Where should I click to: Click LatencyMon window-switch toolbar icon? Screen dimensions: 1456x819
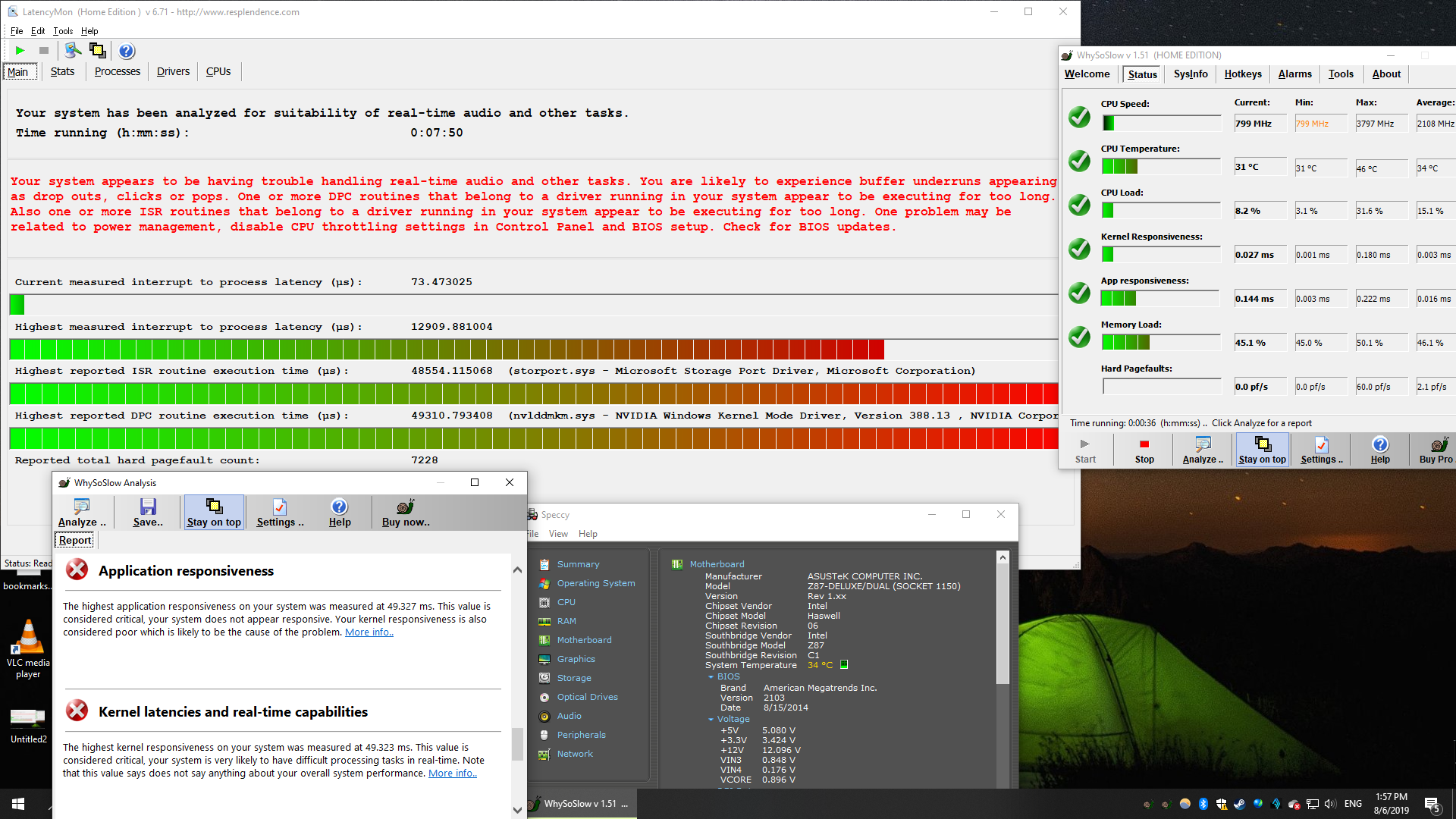point(98,51)
